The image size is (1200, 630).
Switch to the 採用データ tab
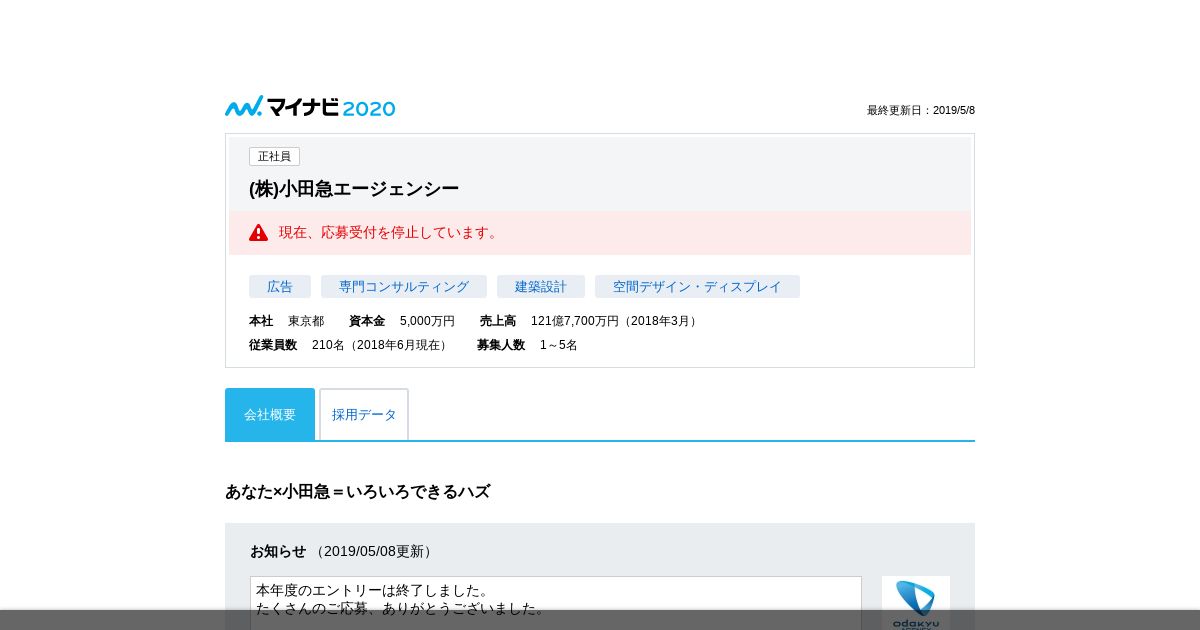[364, 414]
